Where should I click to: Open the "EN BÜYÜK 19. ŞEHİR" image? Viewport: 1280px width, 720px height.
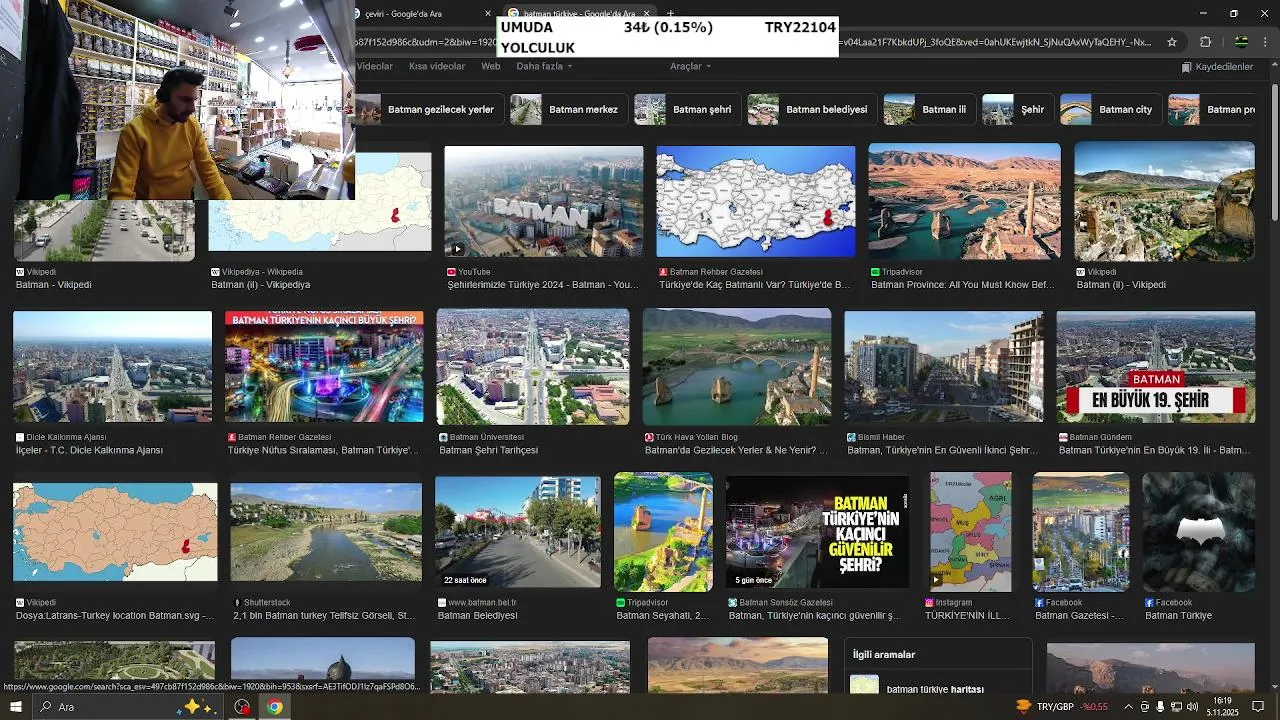point(1156,367)
